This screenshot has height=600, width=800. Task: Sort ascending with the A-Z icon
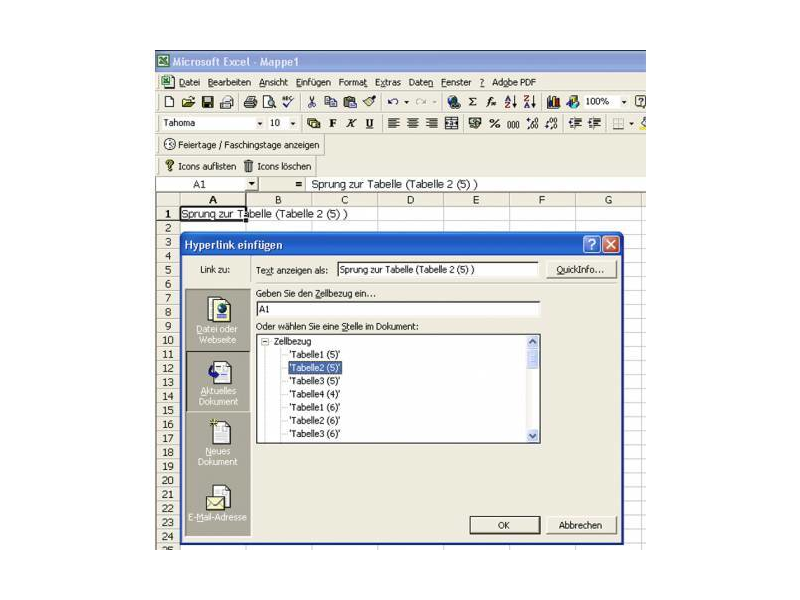pyautogui.click(x=510, y=102)
